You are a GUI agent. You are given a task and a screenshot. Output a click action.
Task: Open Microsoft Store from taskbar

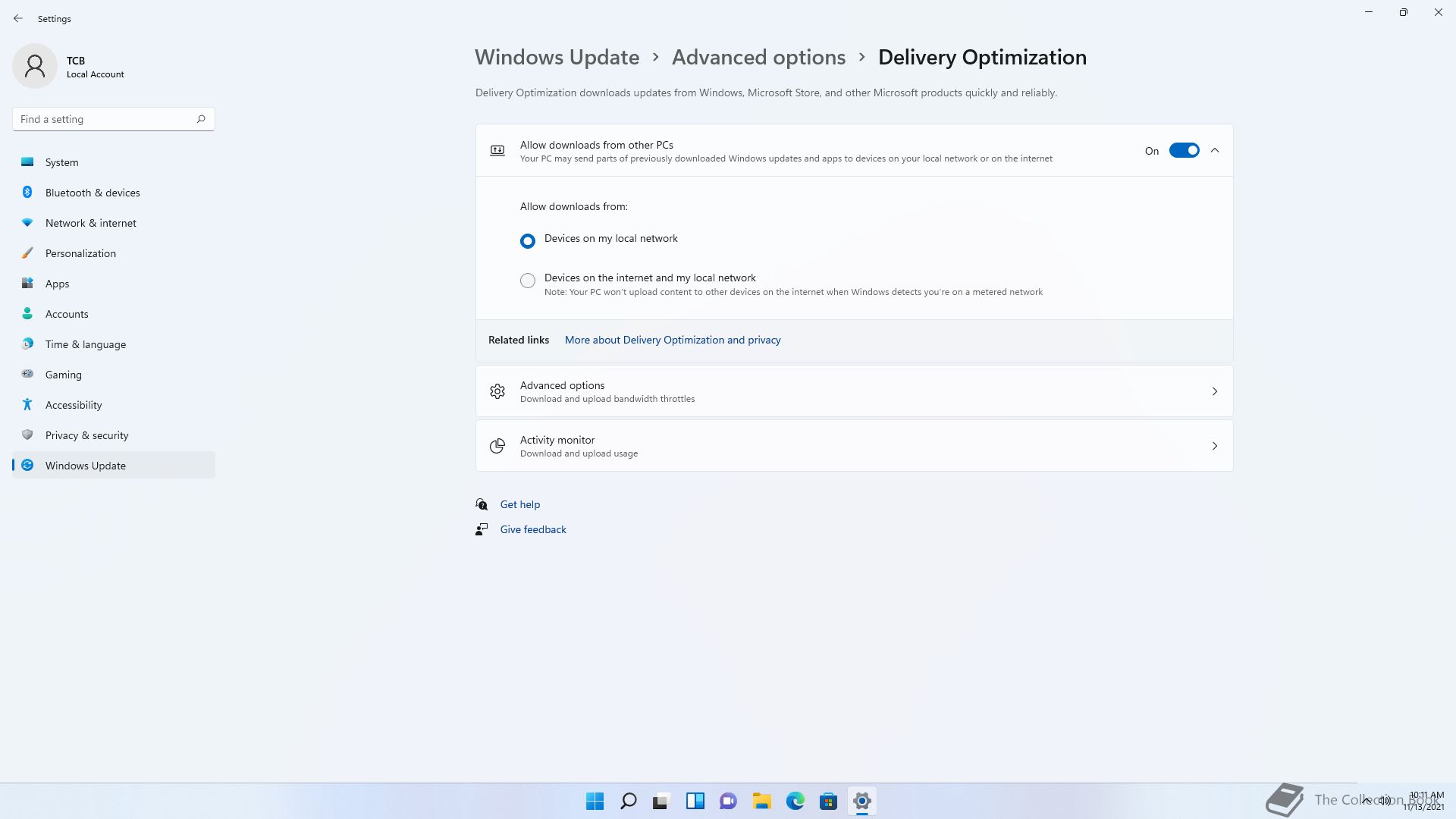829,801
